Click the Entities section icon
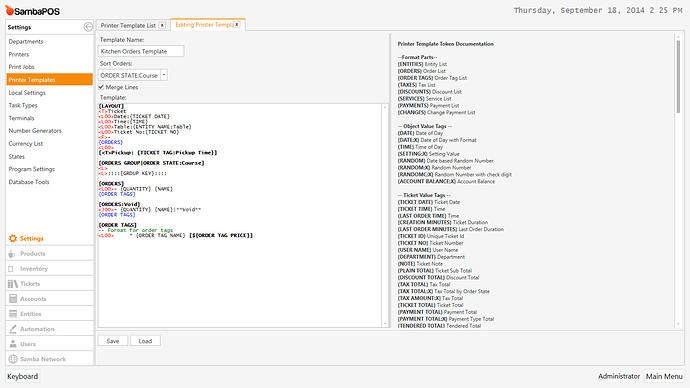The width and height of the screenshot is (690, 388). 13,314
